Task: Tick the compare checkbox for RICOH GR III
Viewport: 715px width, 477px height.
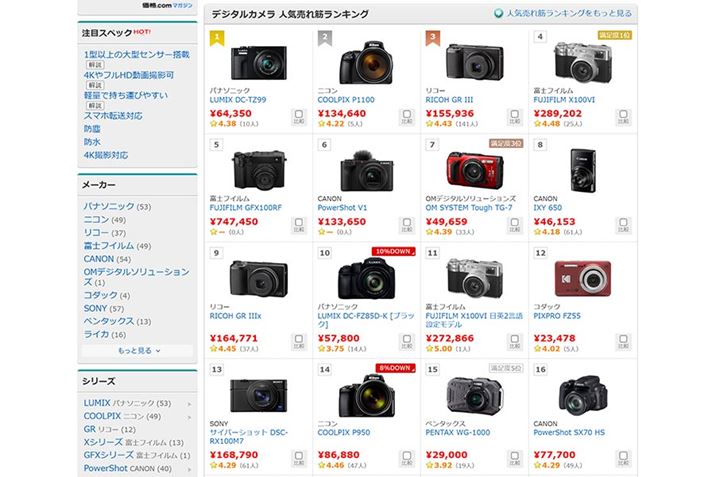Action: (x=515, y=117)
